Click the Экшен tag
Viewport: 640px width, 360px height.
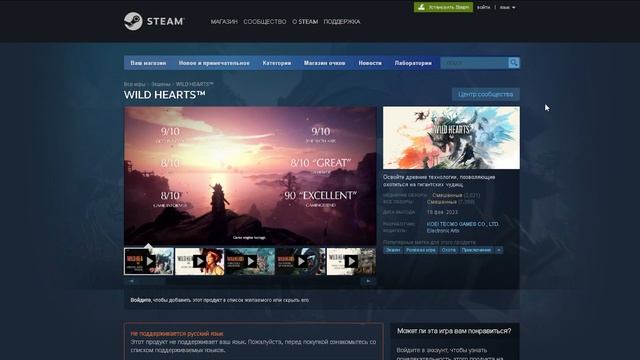pos(393,250)
